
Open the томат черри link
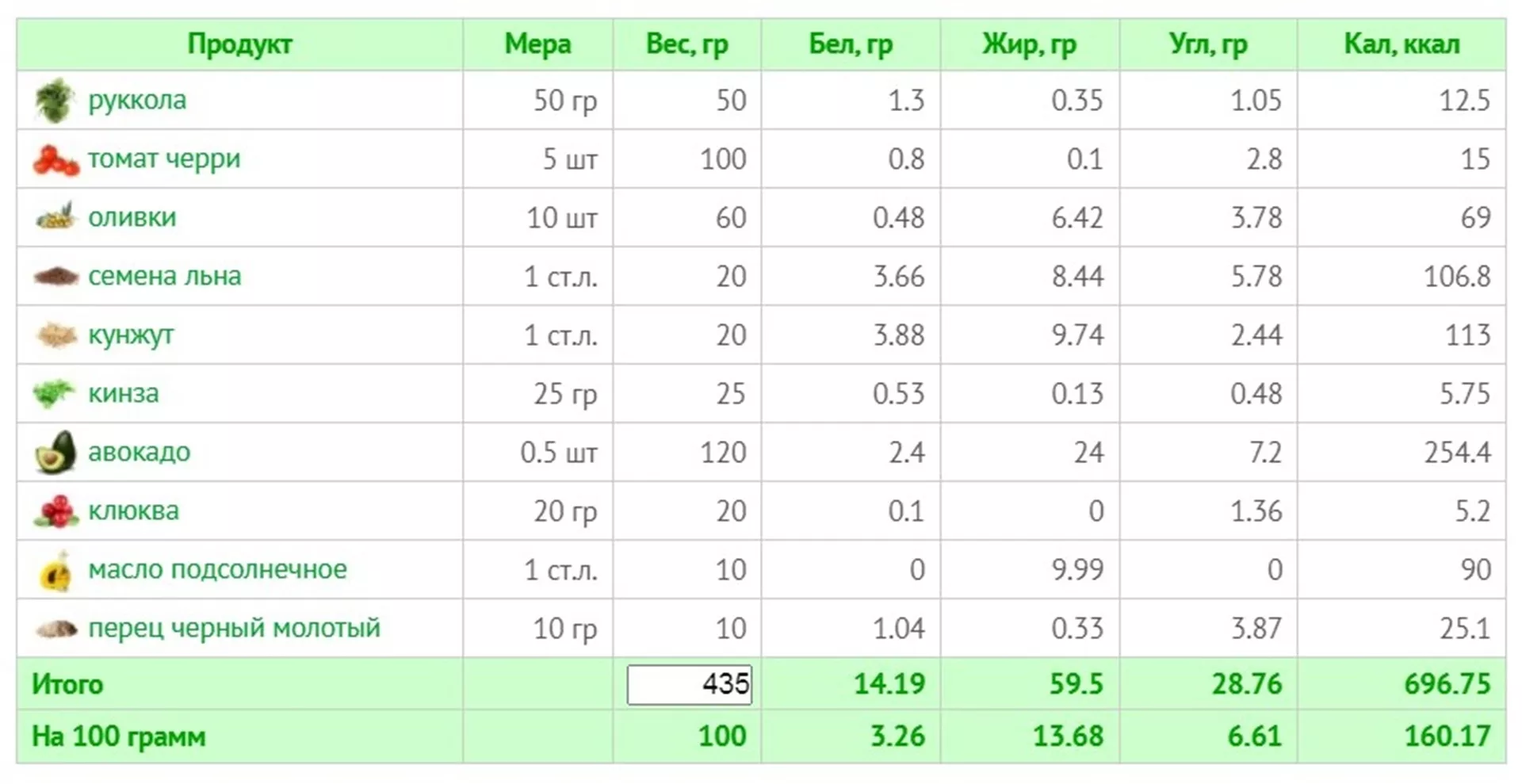164,159
